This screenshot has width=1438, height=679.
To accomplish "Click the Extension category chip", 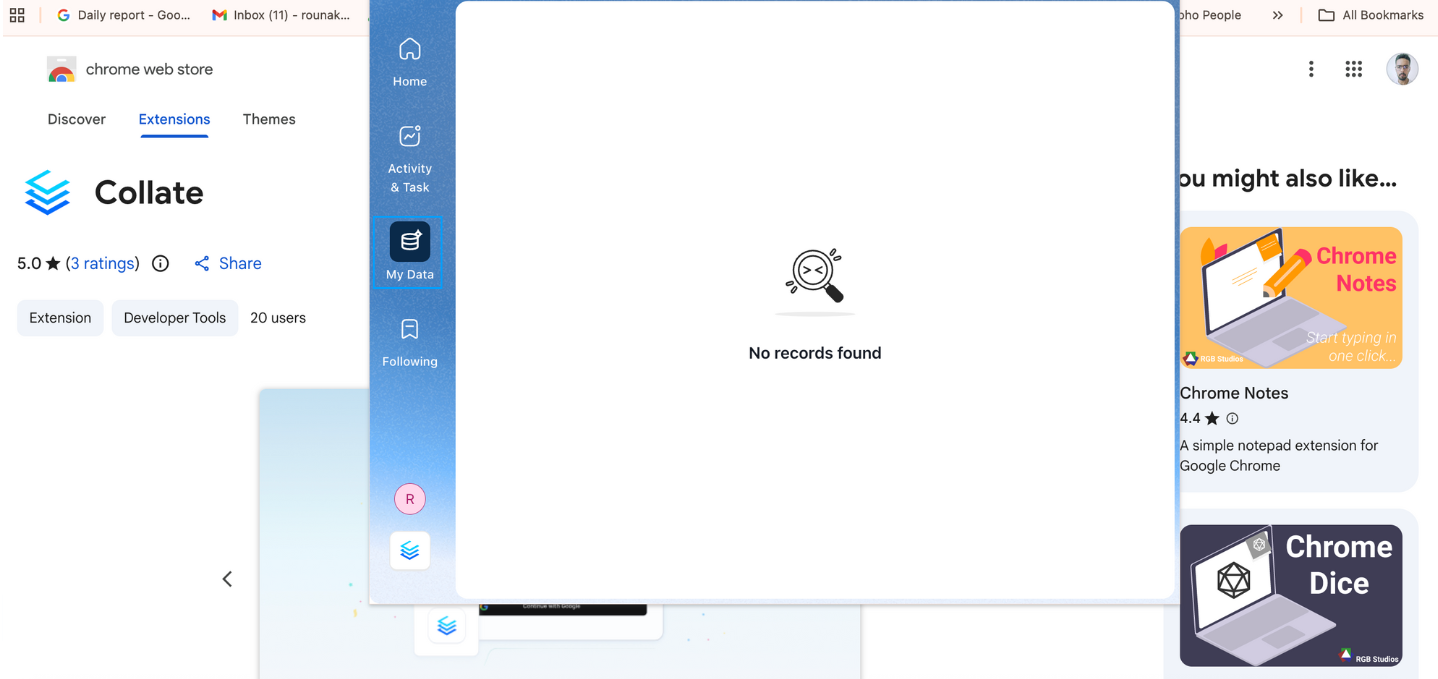I will tap(60, 318).
